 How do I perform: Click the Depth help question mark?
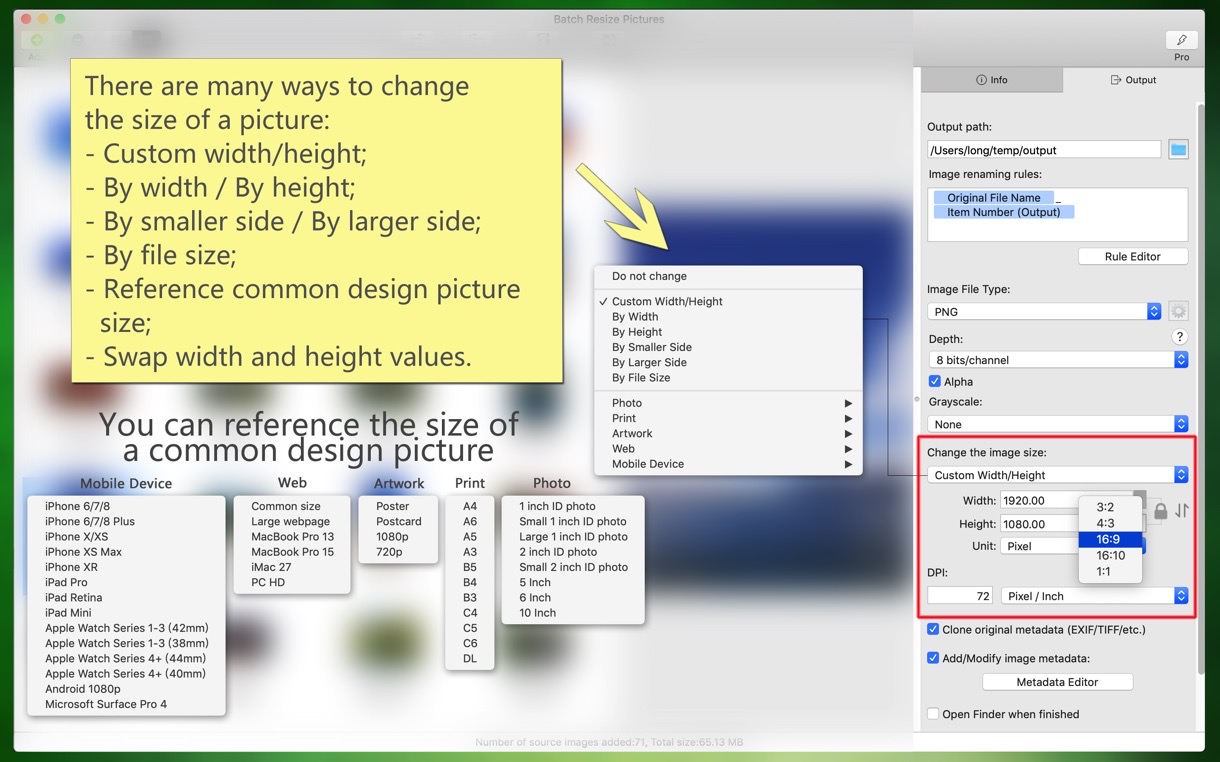coord(1180,337)
